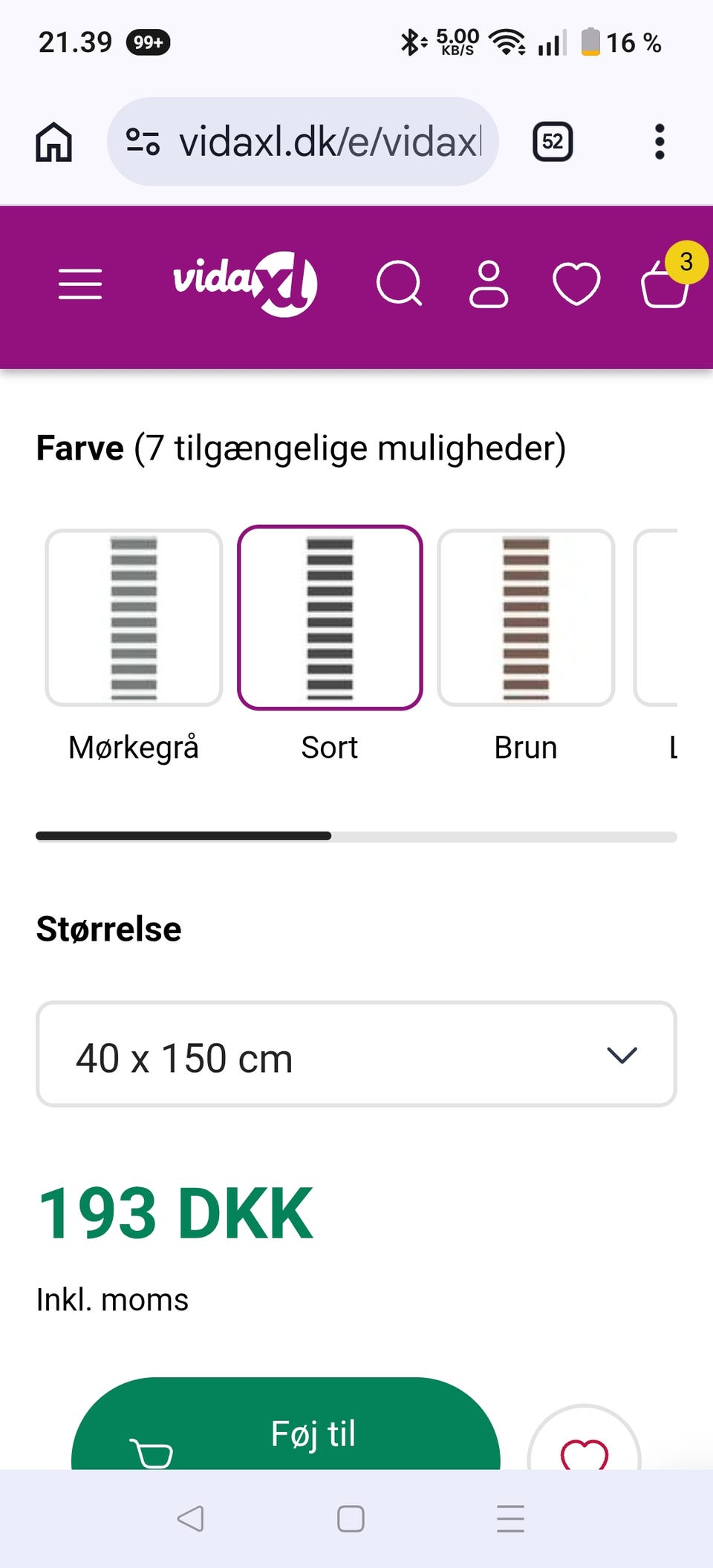The image size is (713, 1568).
Task: Tap the browser home icon
Action: pyautogui.click(x=54, y=141)
